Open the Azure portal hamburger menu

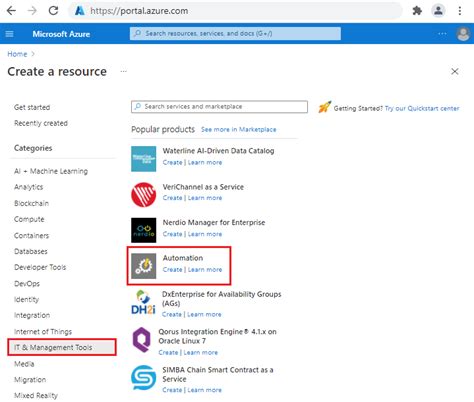click(10, 34)
